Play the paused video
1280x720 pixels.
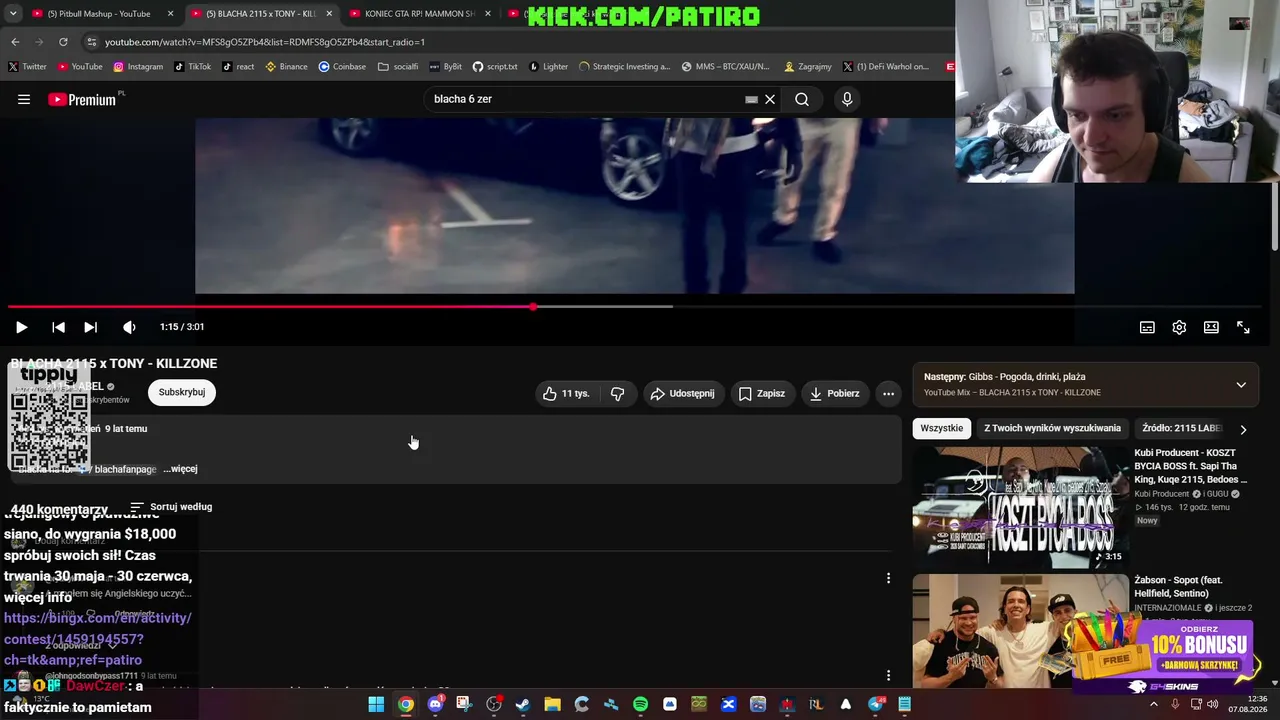(21, 327)
